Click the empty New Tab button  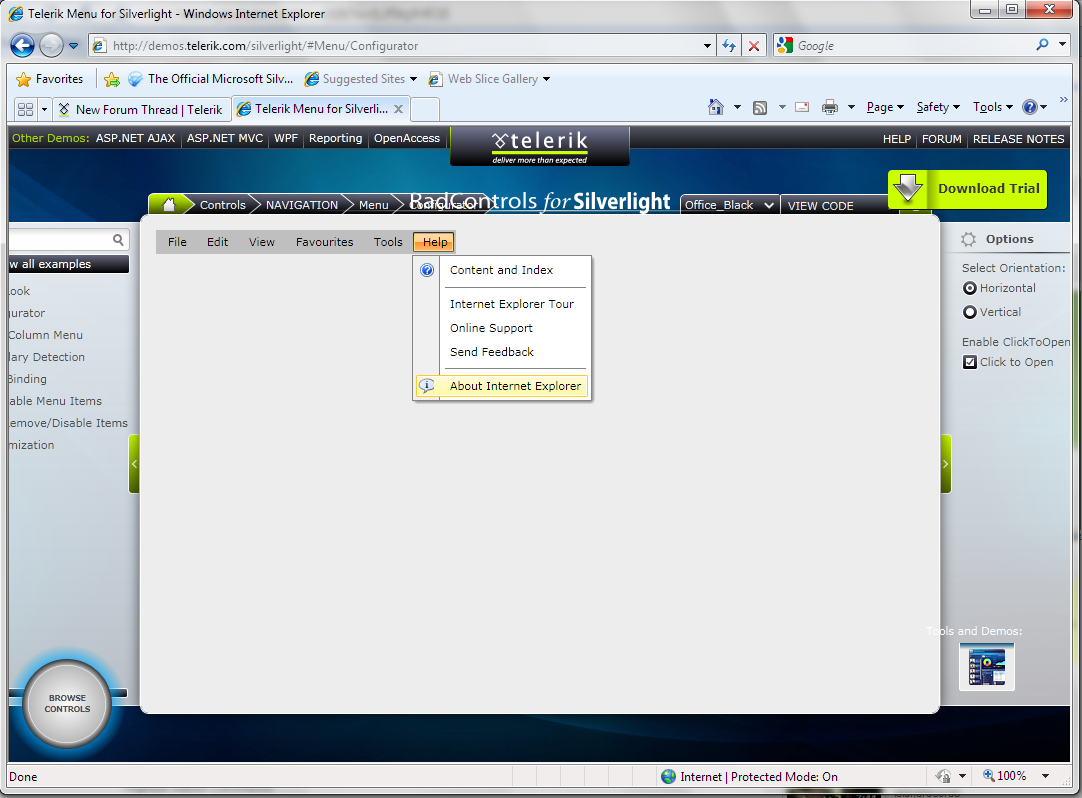[x=425, y=110]
